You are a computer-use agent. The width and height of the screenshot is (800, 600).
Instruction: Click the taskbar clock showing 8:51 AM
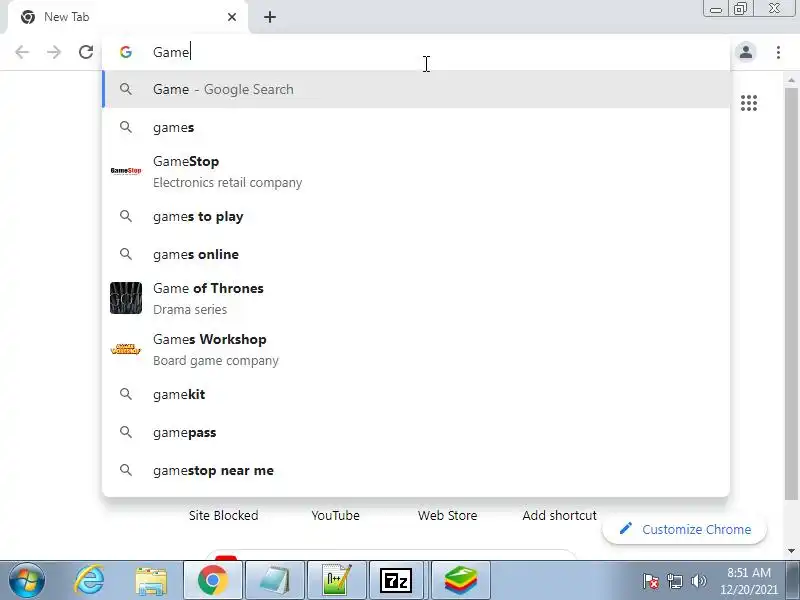point(748,581)
